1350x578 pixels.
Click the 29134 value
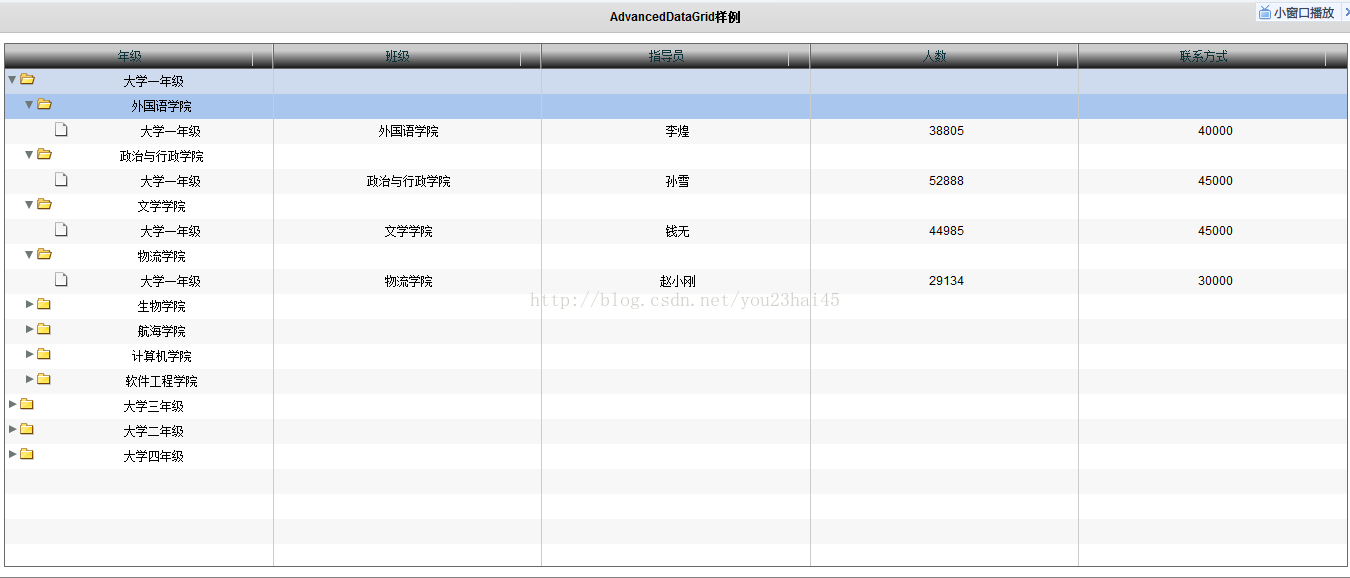click(x=946, y=281)
